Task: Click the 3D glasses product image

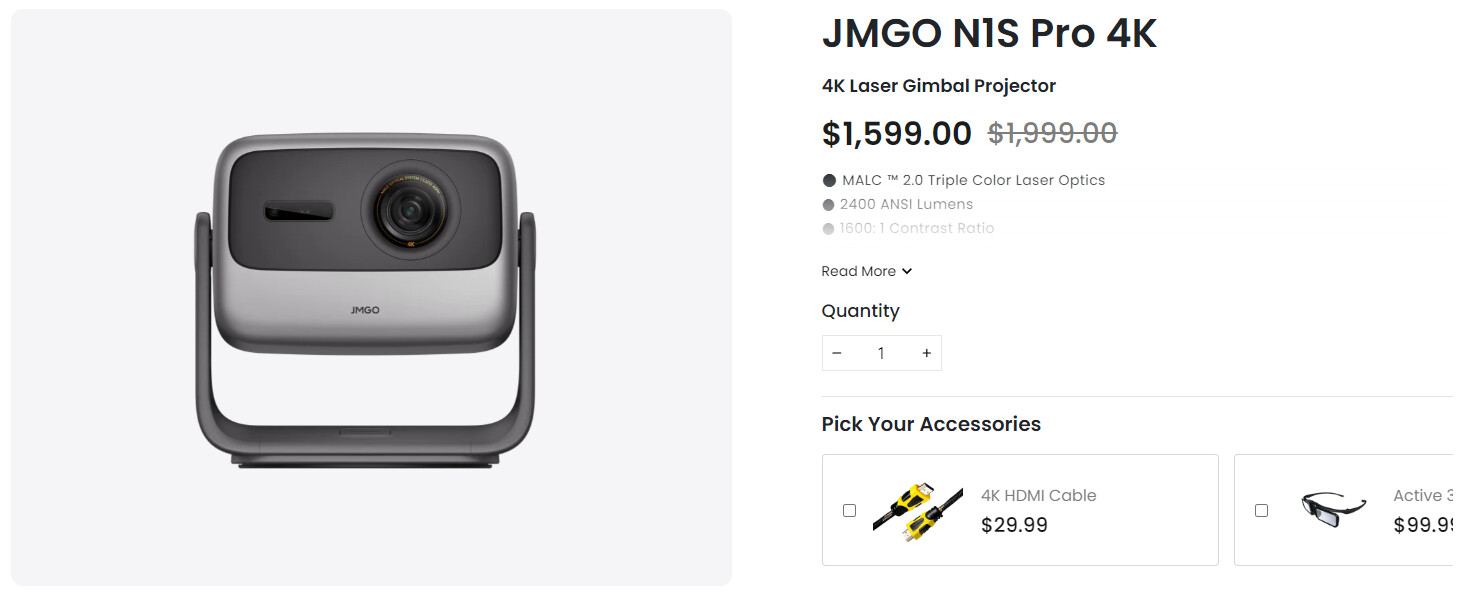Action: click(x=1333, y=508)
